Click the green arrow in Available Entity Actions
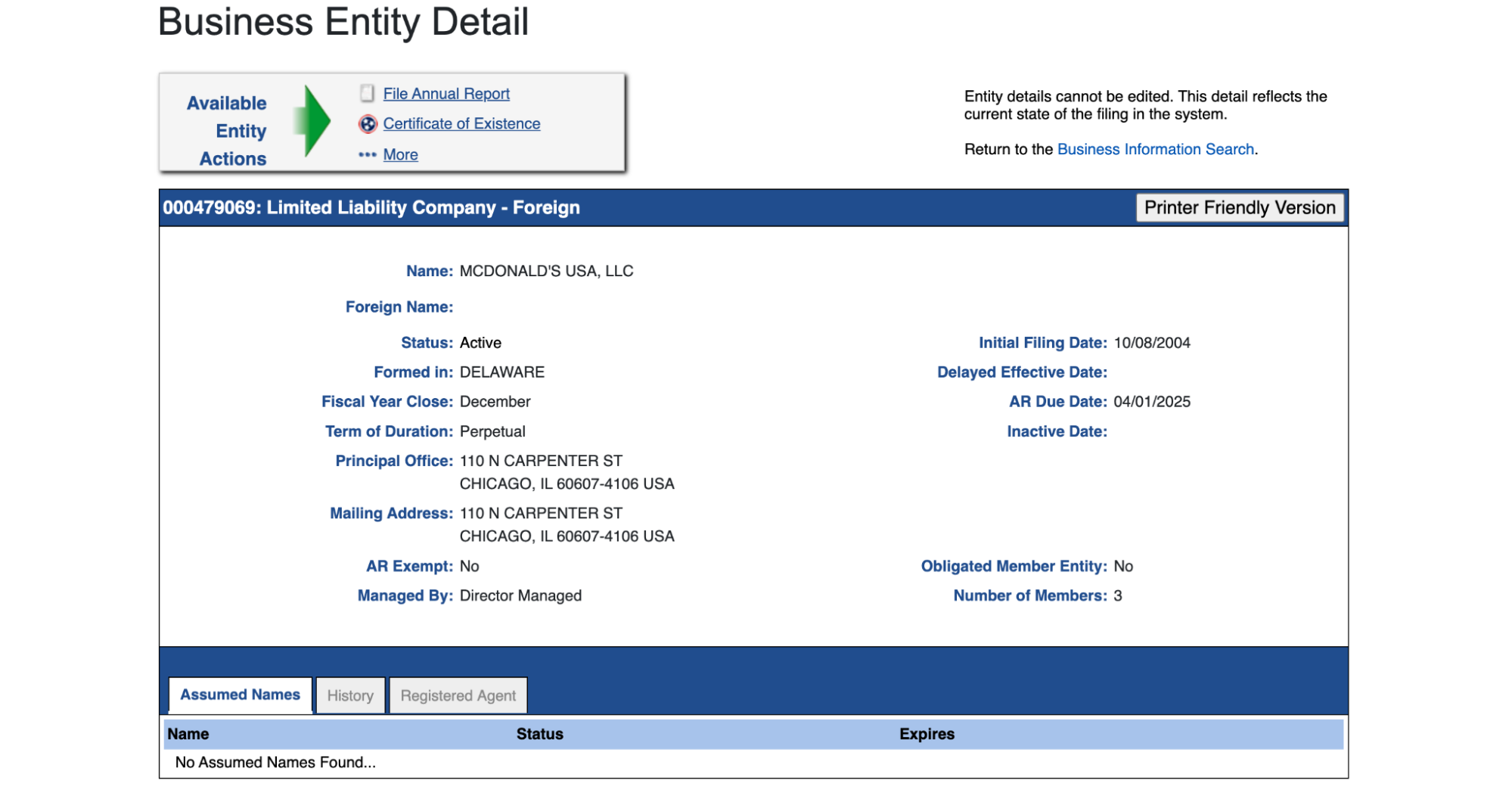Screen dimensions: 1512x787 pyautogui.click(x=312, y=121)
